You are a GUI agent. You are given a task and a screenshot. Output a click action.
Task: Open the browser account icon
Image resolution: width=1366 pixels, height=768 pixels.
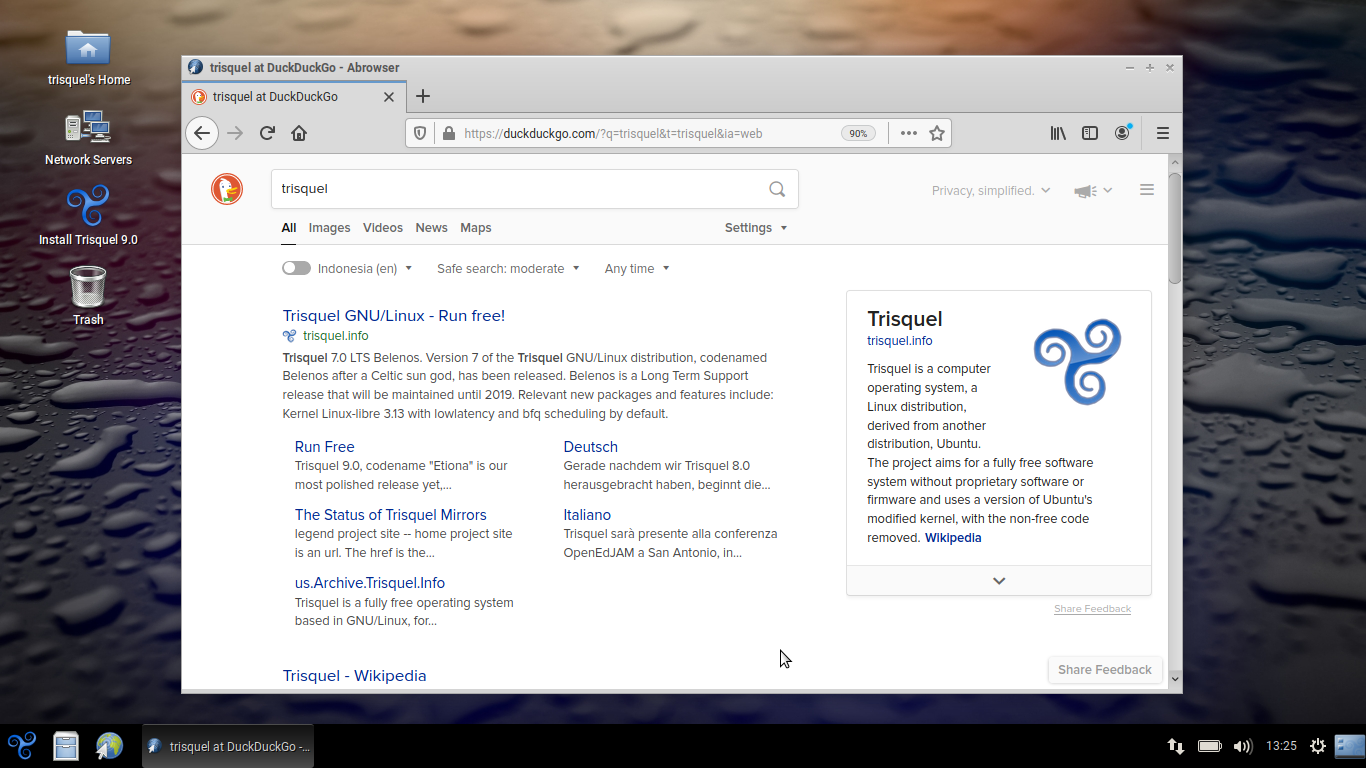(1122, 133)
